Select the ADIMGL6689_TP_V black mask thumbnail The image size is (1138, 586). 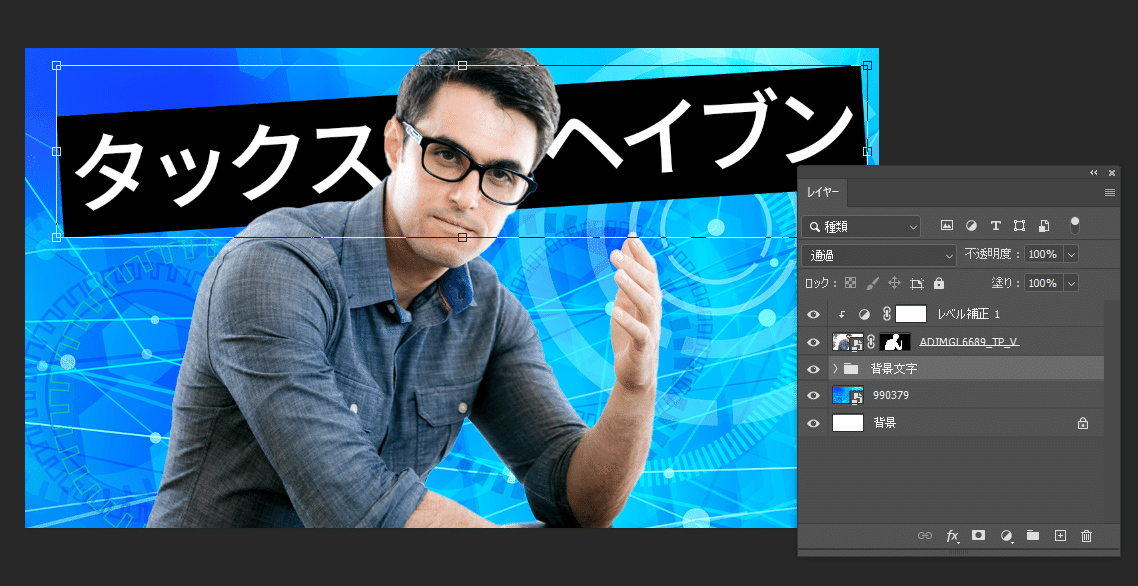[895, 341]
